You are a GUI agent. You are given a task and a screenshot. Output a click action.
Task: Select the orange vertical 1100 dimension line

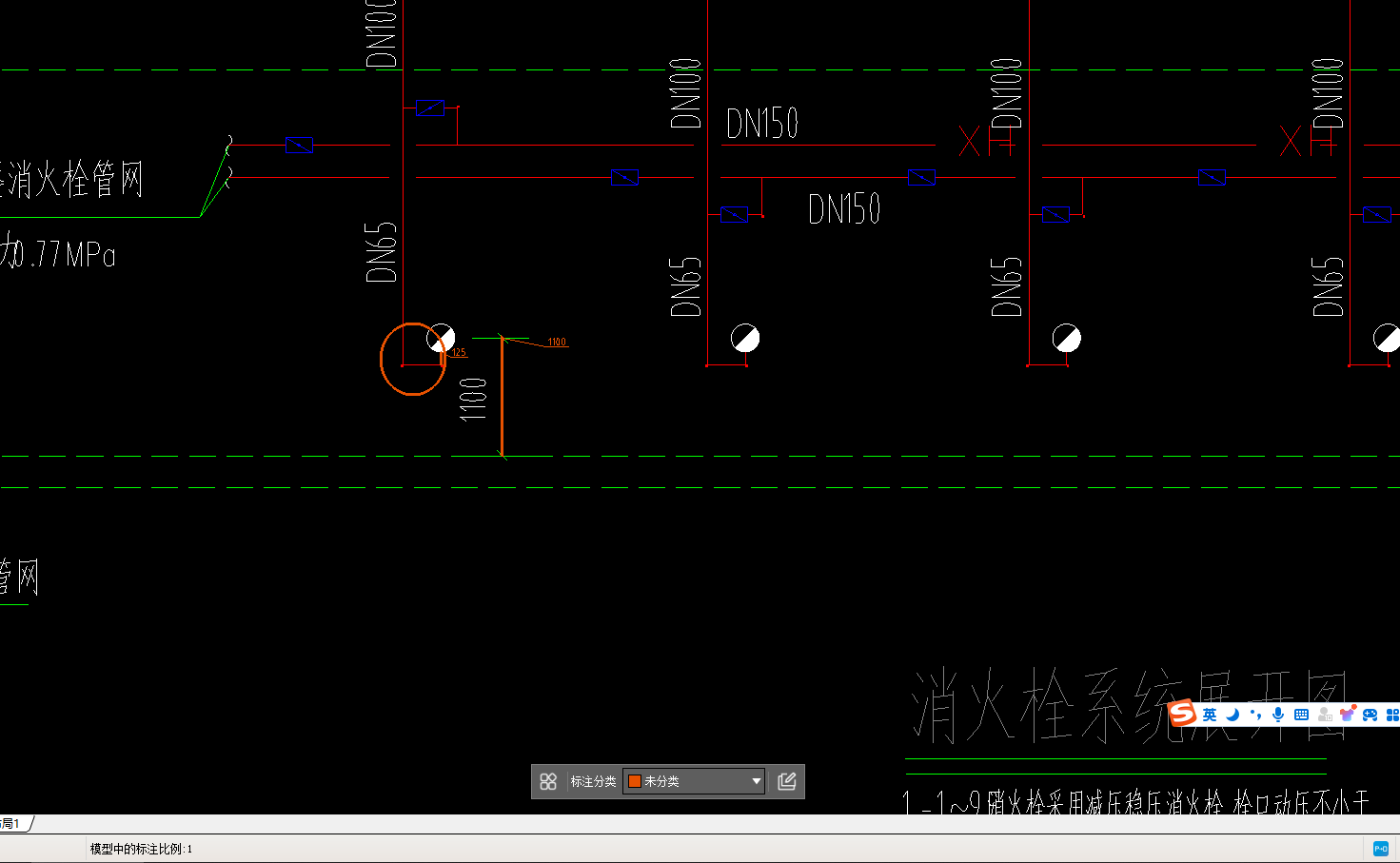(x=502, y=397)
